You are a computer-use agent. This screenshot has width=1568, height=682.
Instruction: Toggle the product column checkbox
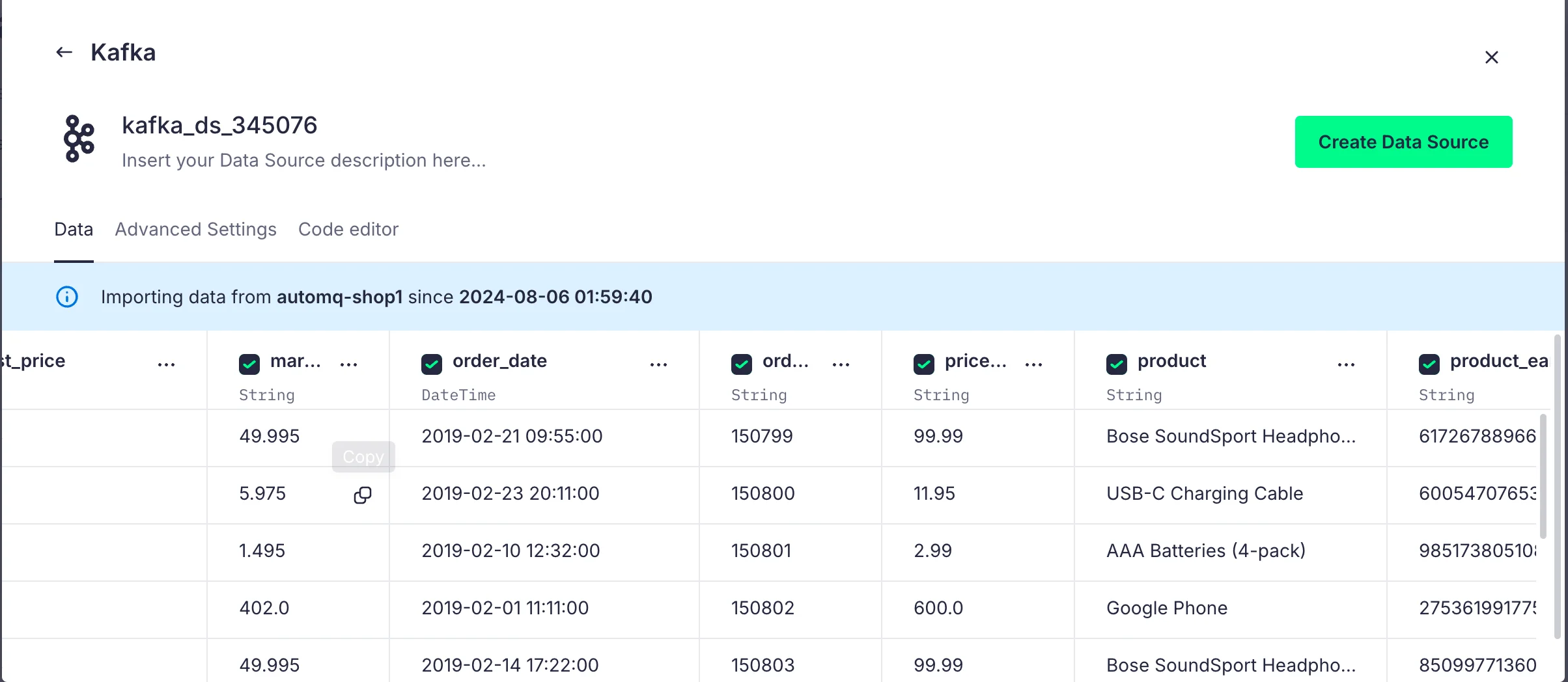1117,364
